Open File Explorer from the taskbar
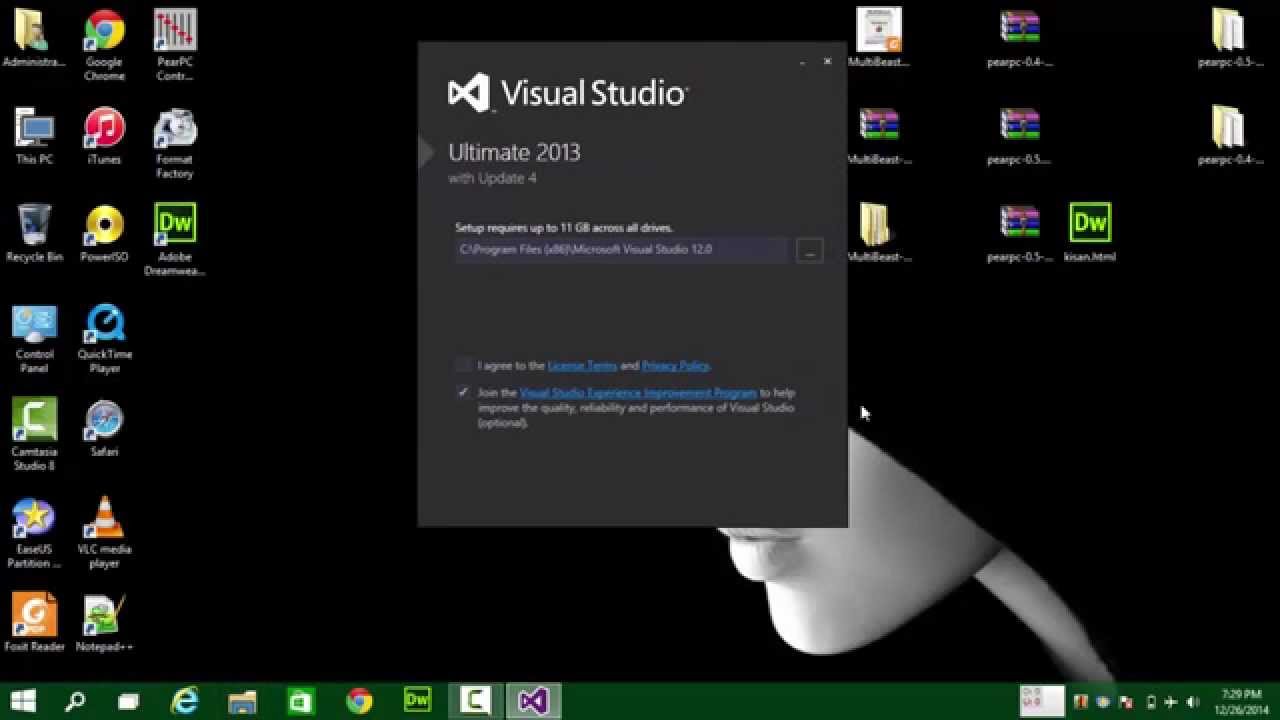 tap(243, 701)
